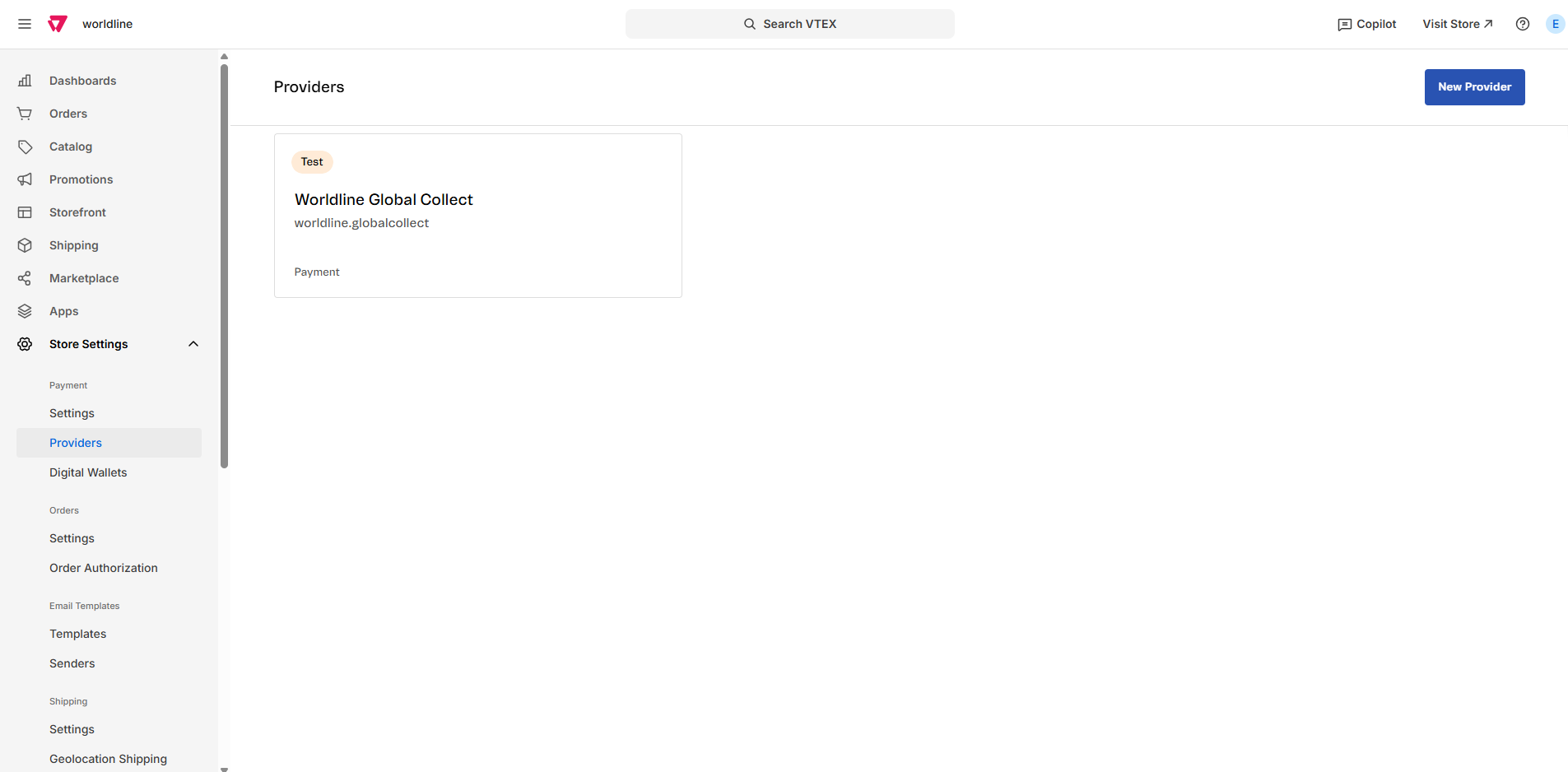Click the VTEX logo in the top bar

[57, 23]
